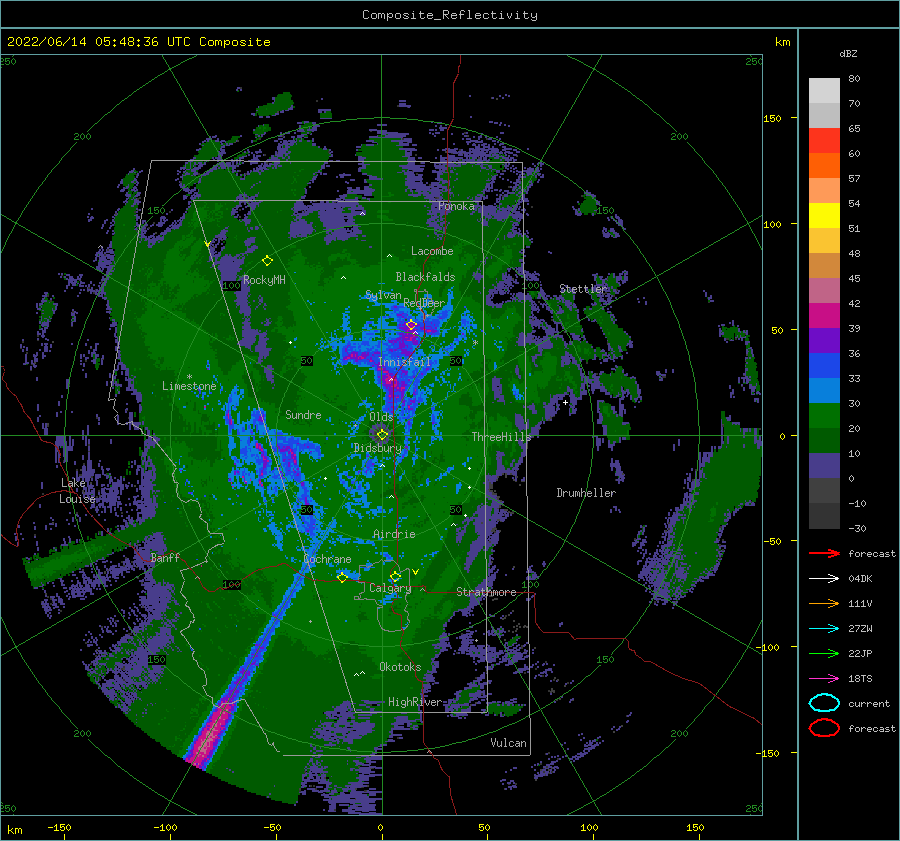Click the Composite_Reflectivity title
The width and height of the screenshot is (900, 841).
tap(450, 15)
